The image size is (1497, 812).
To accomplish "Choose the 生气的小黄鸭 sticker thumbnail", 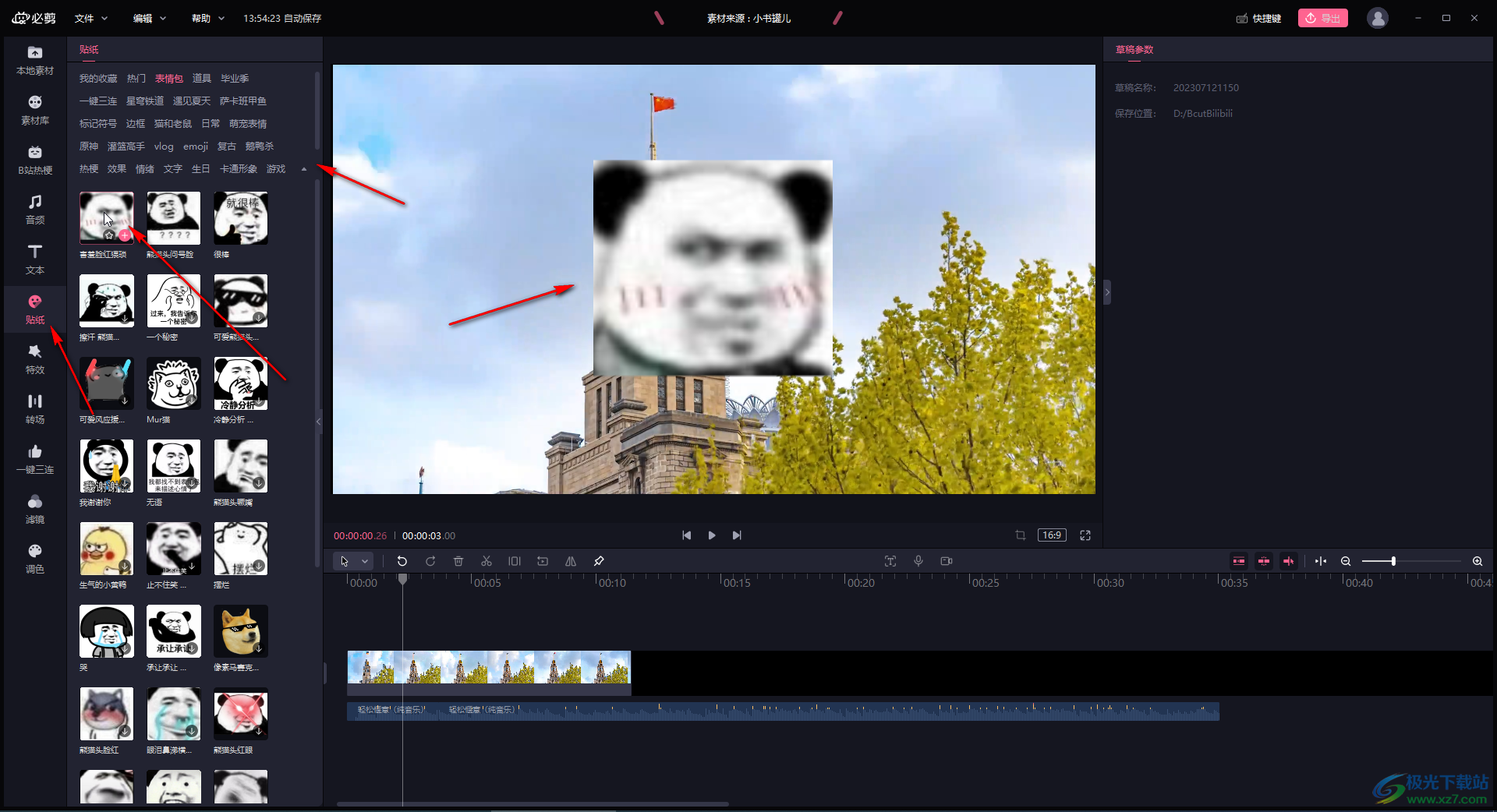I will tap(107, 549).
